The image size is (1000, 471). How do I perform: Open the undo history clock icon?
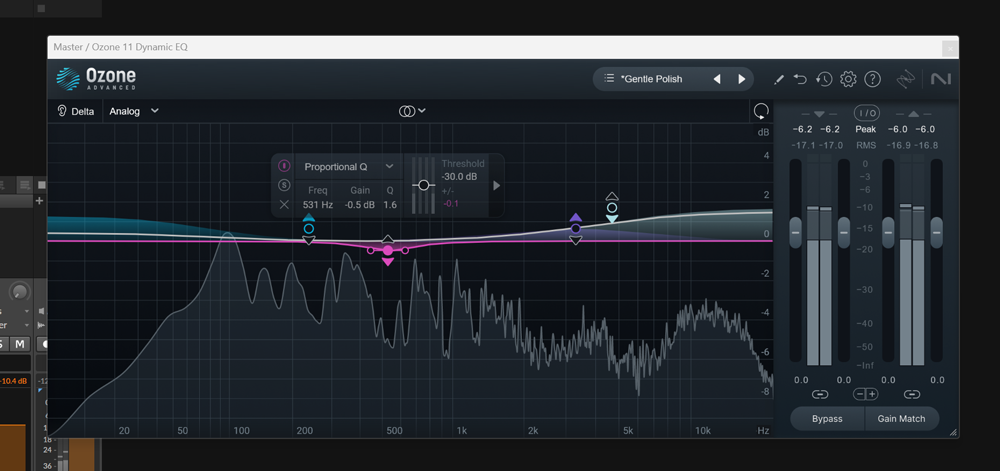click(x=824, y=79)
